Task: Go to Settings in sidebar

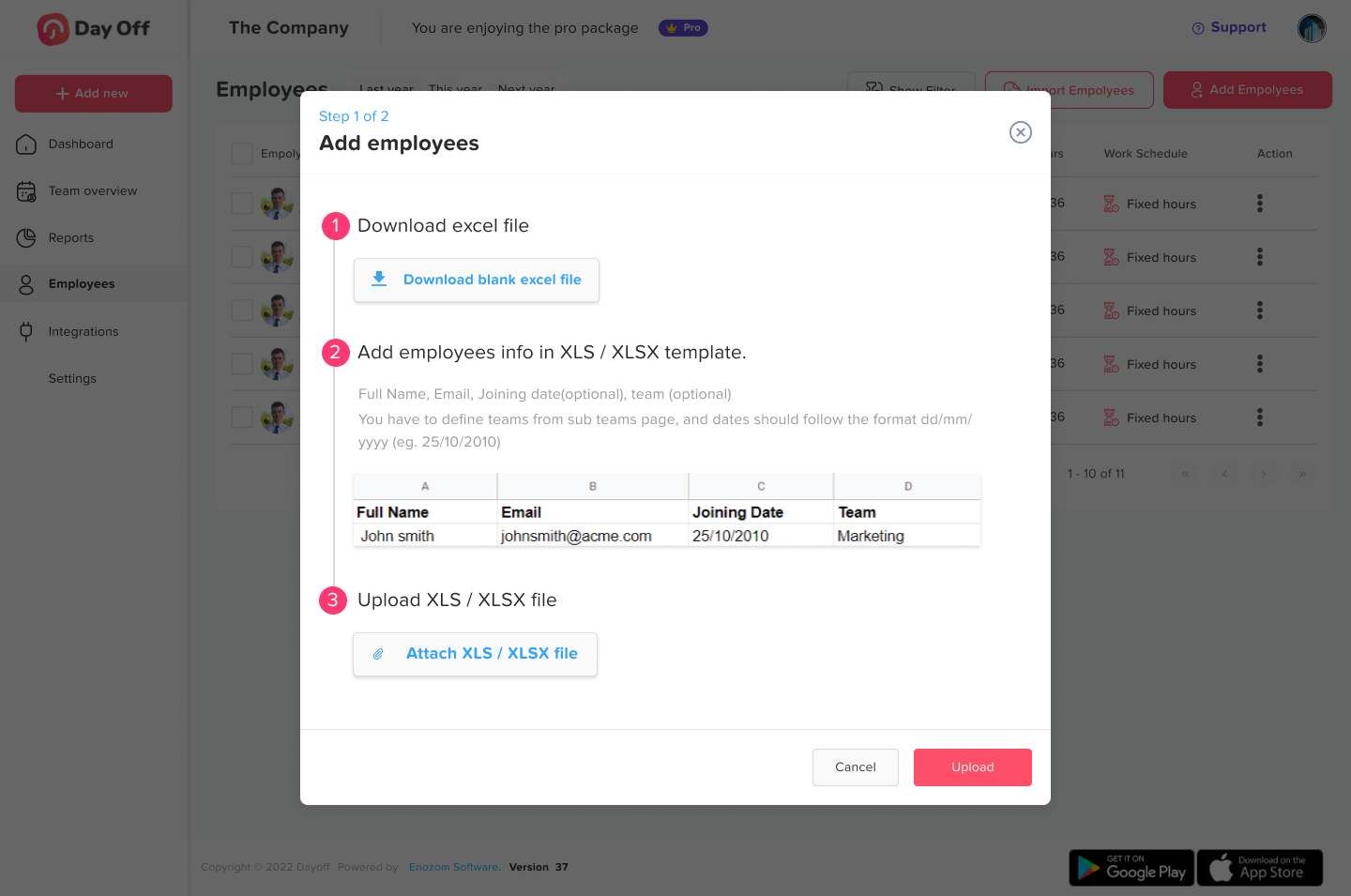Action: (72, 379)
